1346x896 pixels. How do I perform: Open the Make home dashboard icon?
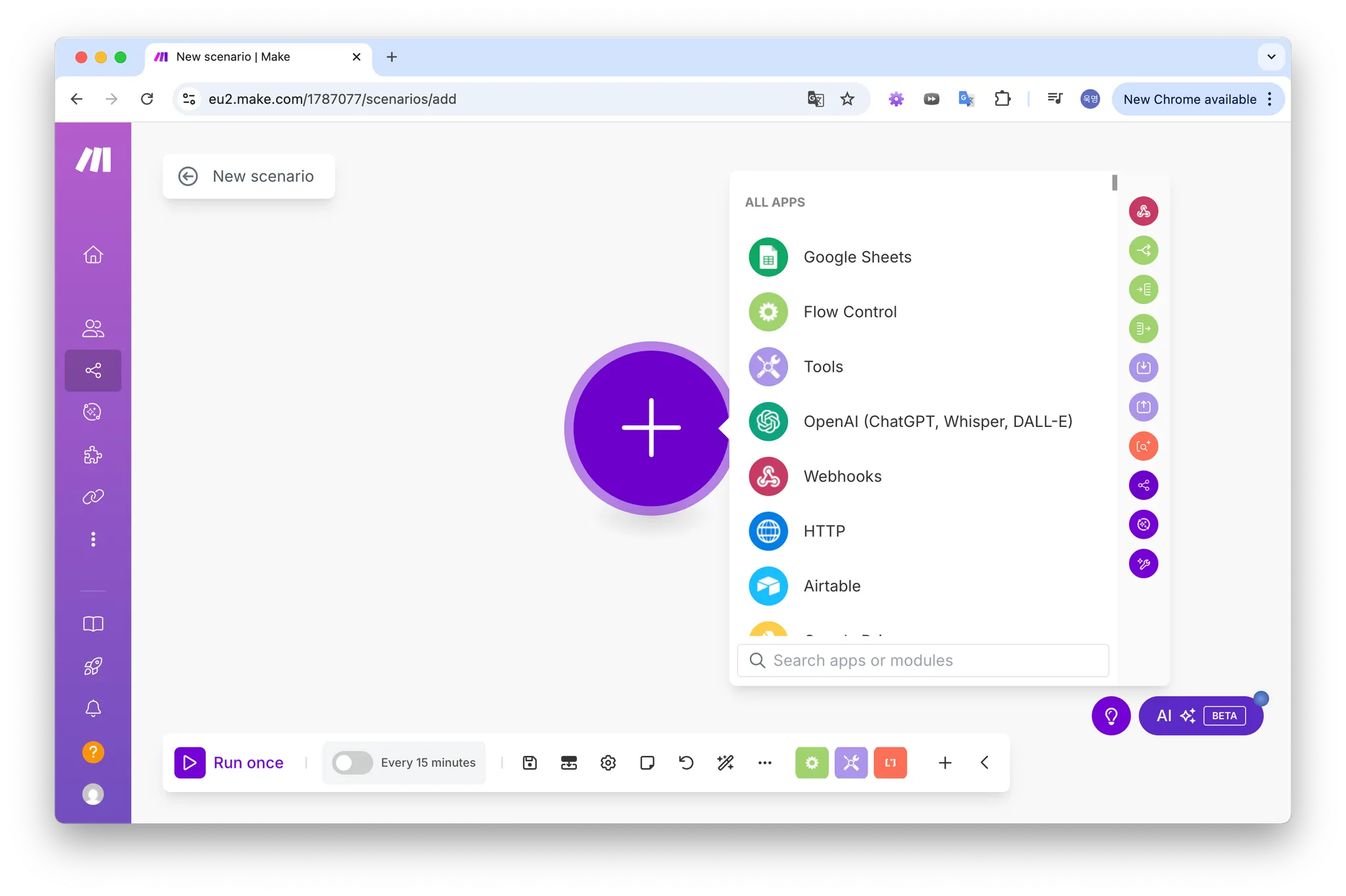click(x=93, y=254)
